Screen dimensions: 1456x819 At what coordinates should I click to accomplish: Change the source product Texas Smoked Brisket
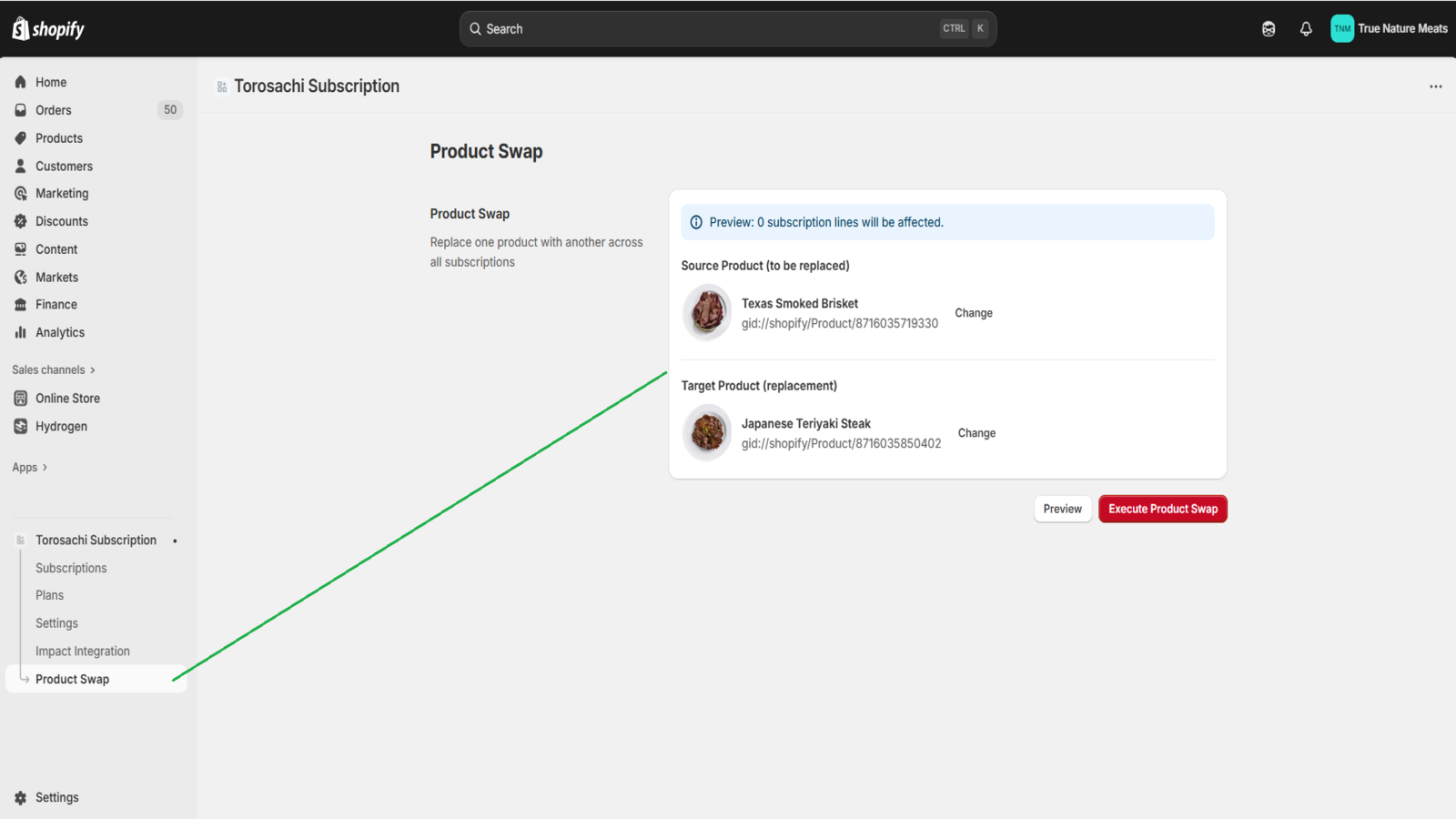coord(974,313)
